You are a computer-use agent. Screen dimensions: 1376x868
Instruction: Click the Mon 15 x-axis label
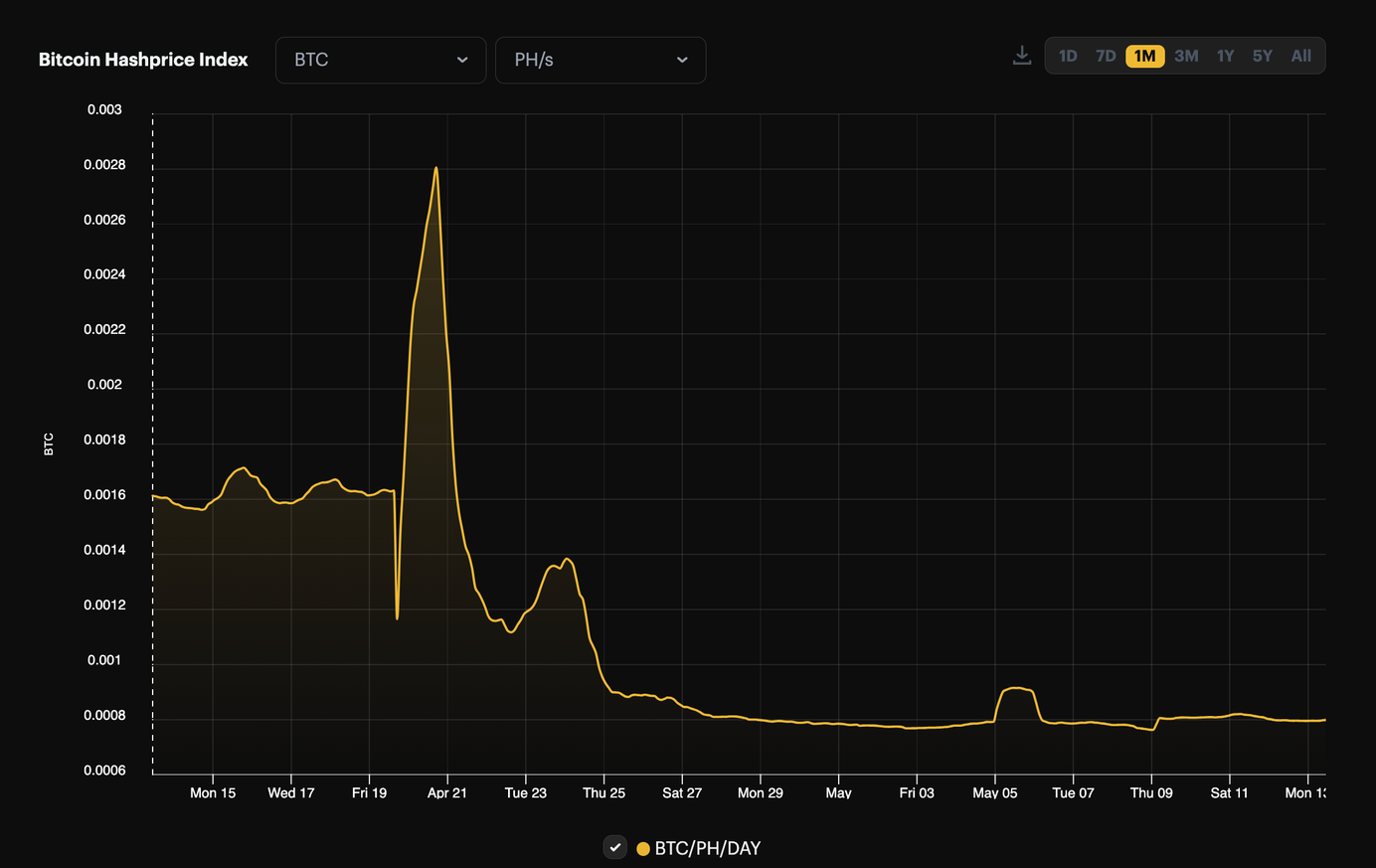point(213,792)
